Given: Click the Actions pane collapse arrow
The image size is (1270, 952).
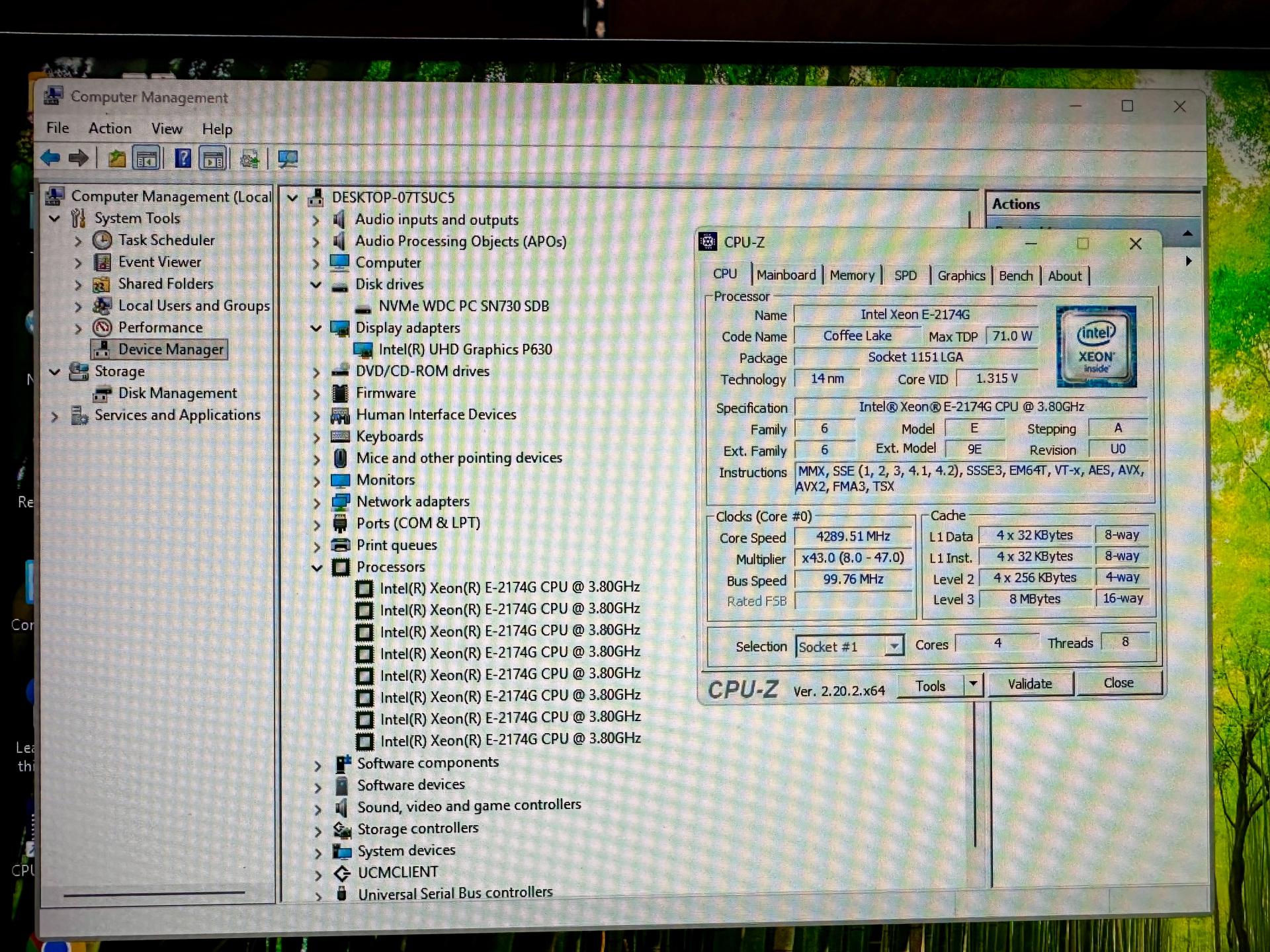Looking at the screenshot, I should (x=1188, y=233).
